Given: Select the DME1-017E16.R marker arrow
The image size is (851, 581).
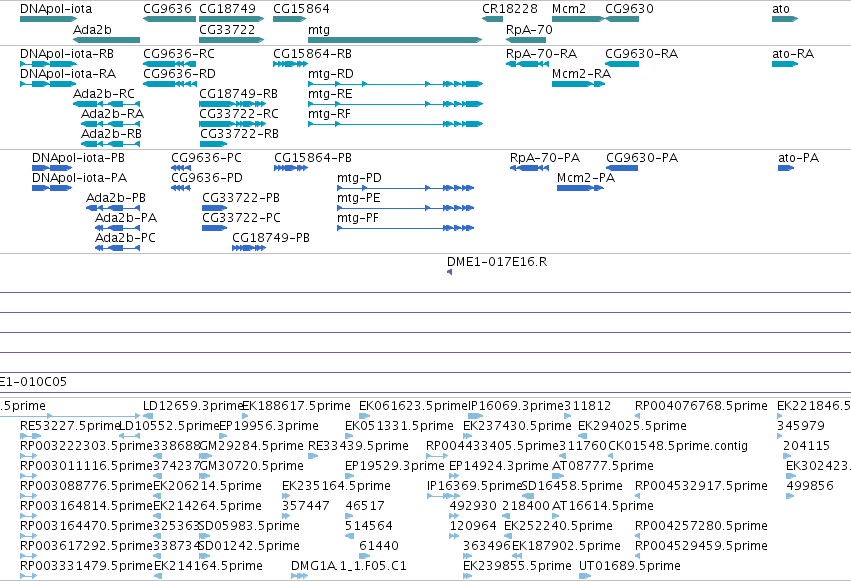Looking at the screenshot, I should point(449,272).
